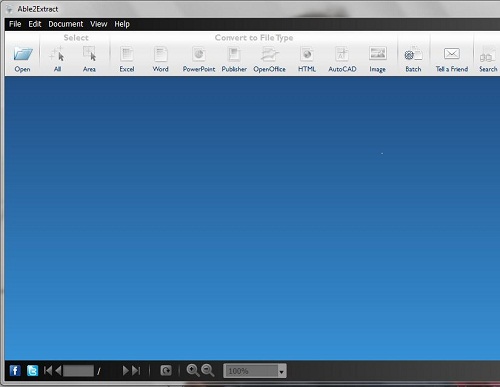
Task: Open the Twitter icon in bottom bar
Action: (32, 371)
